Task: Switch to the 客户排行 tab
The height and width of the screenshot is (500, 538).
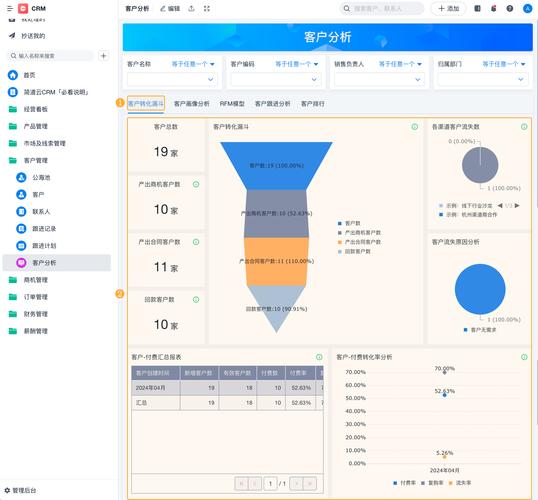Action: pyautogui.click(x=313, y=104)
